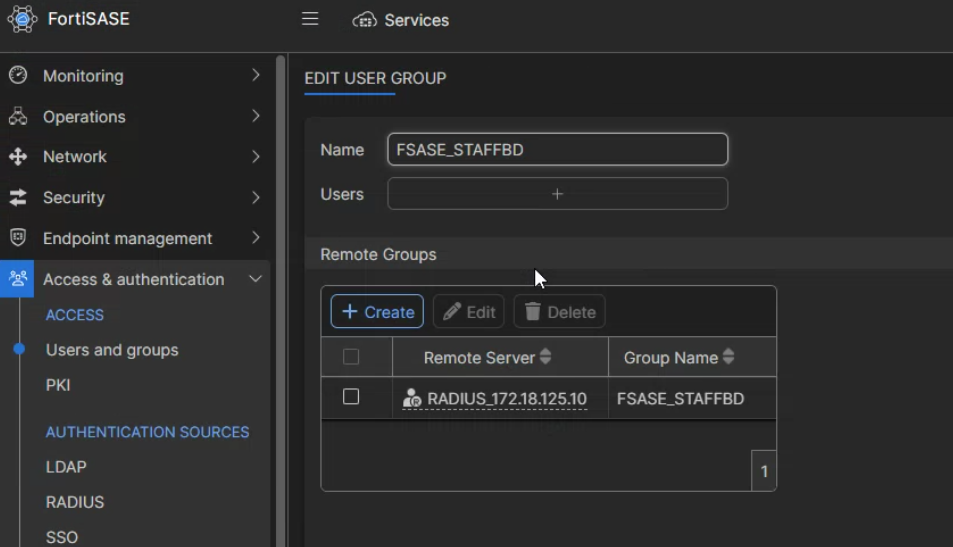The image size is (953, 547).
Task: Click the Operations icon in sidebar
Action: click(x=17, y=117)
